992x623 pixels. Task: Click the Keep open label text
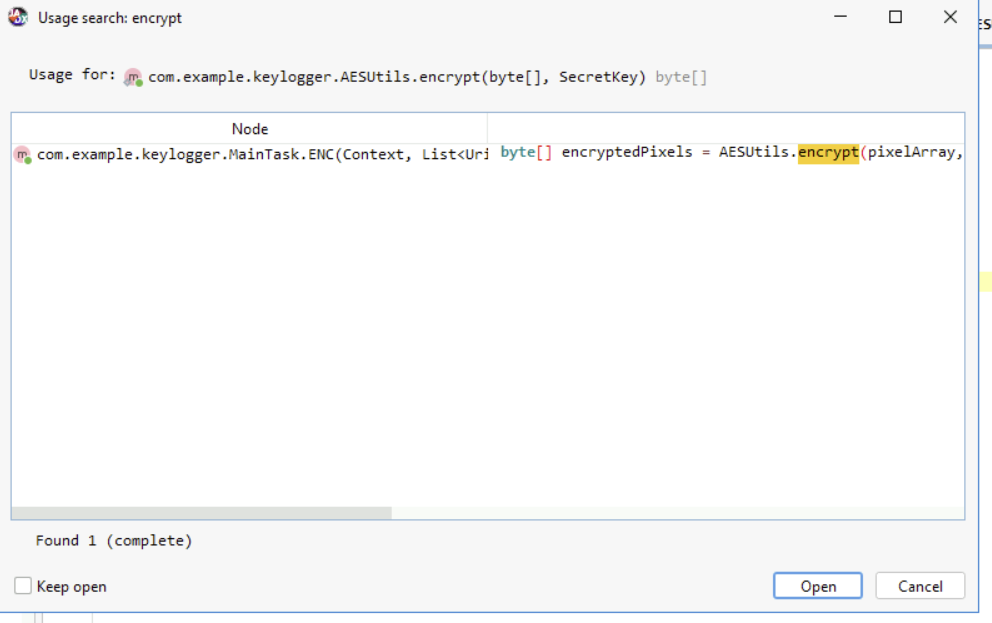pos(71,587)
